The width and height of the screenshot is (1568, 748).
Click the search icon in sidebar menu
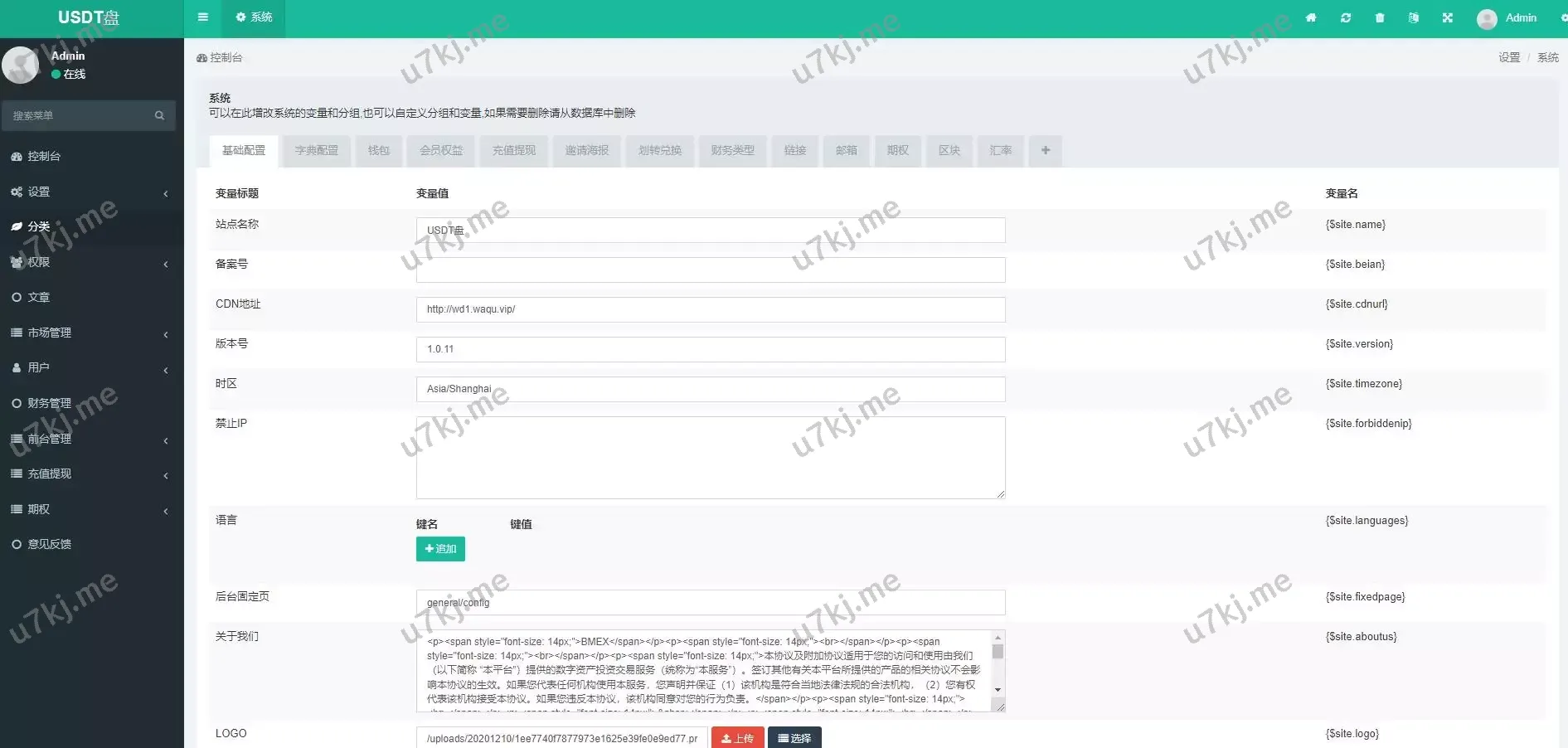(159, 116)
